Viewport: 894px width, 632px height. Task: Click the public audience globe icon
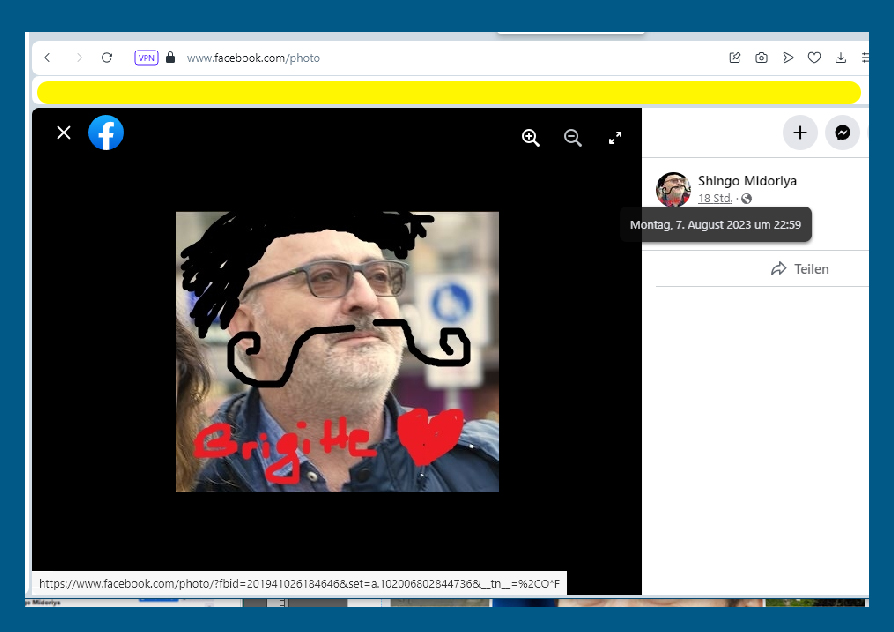tap(746, 199)
